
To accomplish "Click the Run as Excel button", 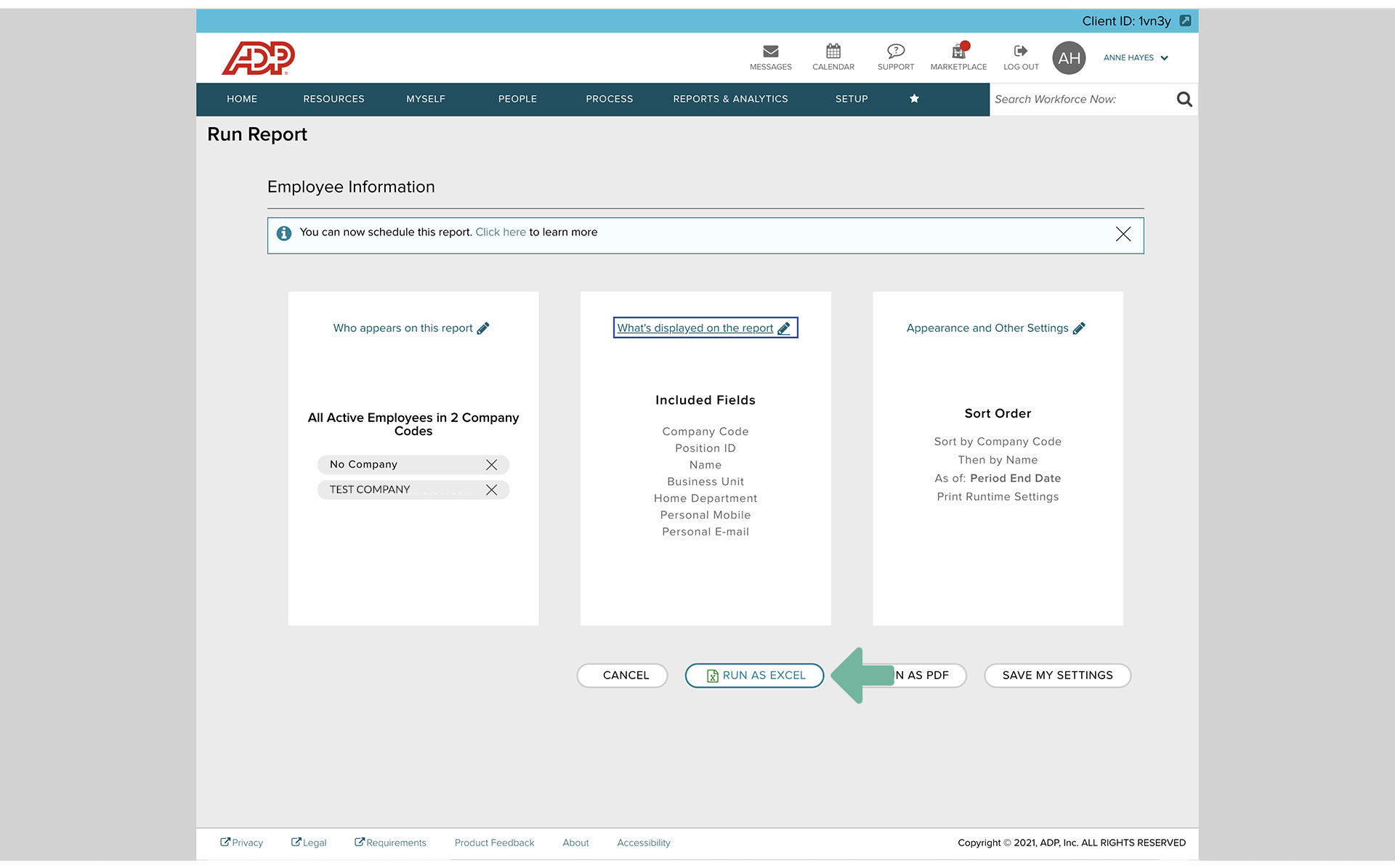I will pyautogui.click(x=755, y=676).
